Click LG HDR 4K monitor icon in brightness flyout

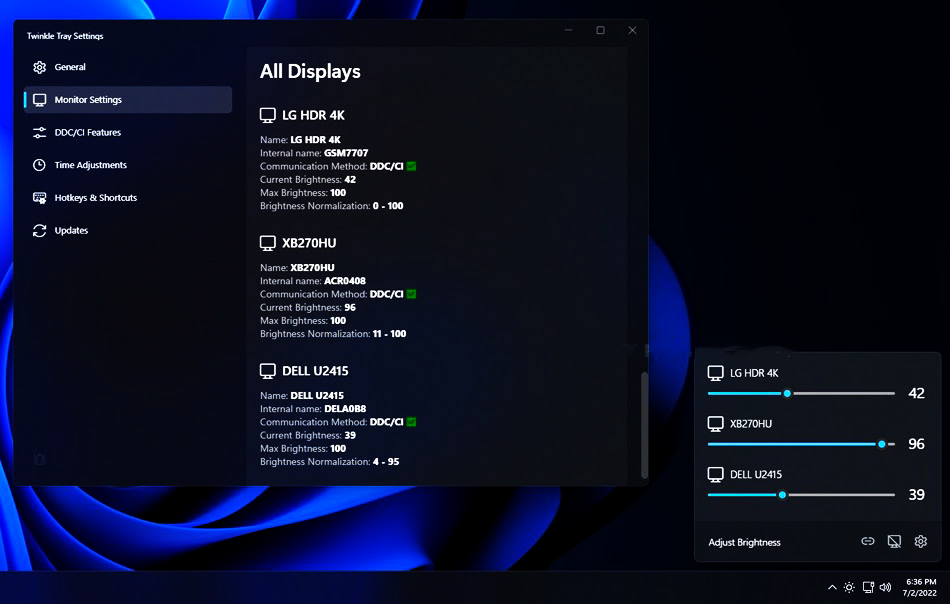pos(716,373)
